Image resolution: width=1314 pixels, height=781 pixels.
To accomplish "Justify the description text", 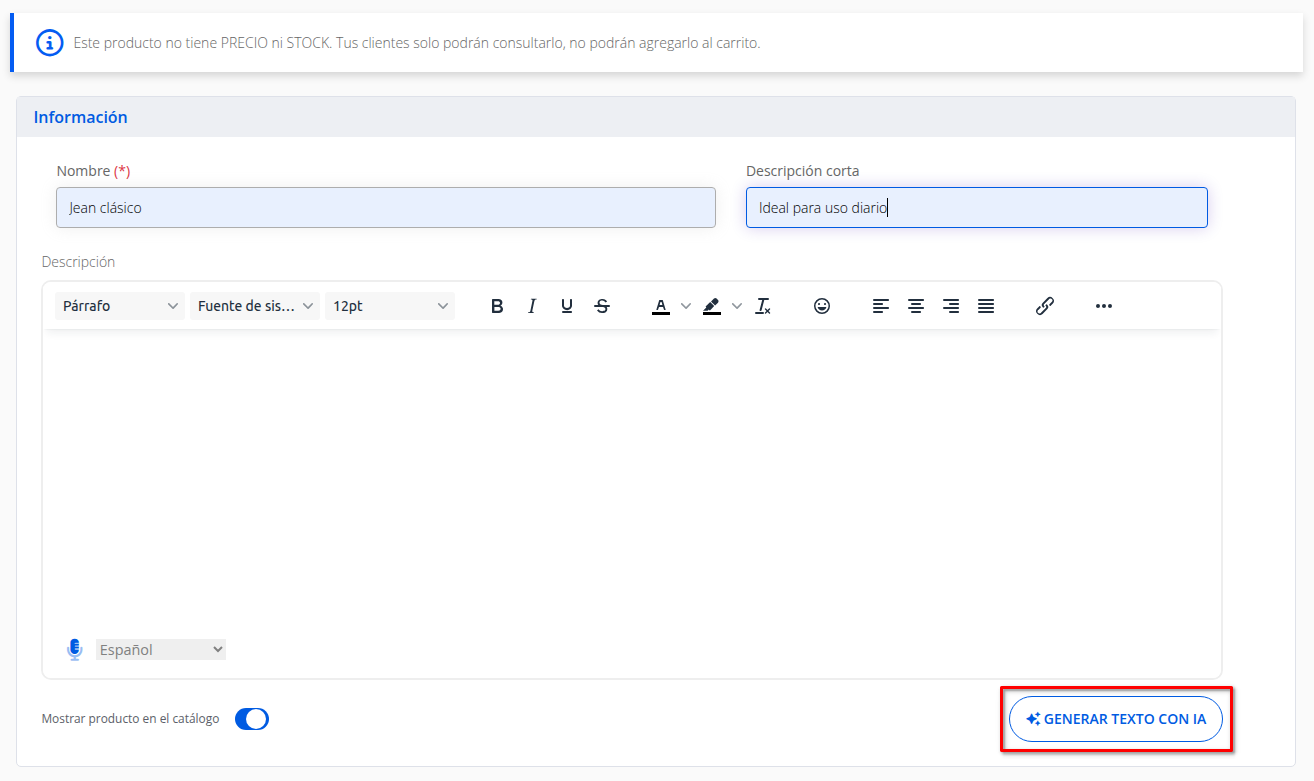I will click(x=986, y=306).
